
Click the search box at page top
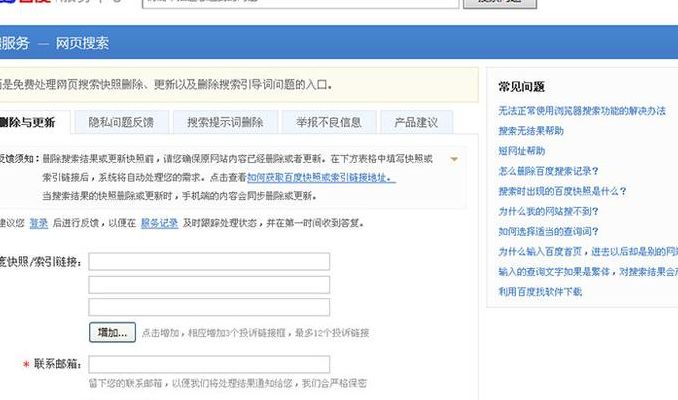pyautogui.click(x=301, y=3)
